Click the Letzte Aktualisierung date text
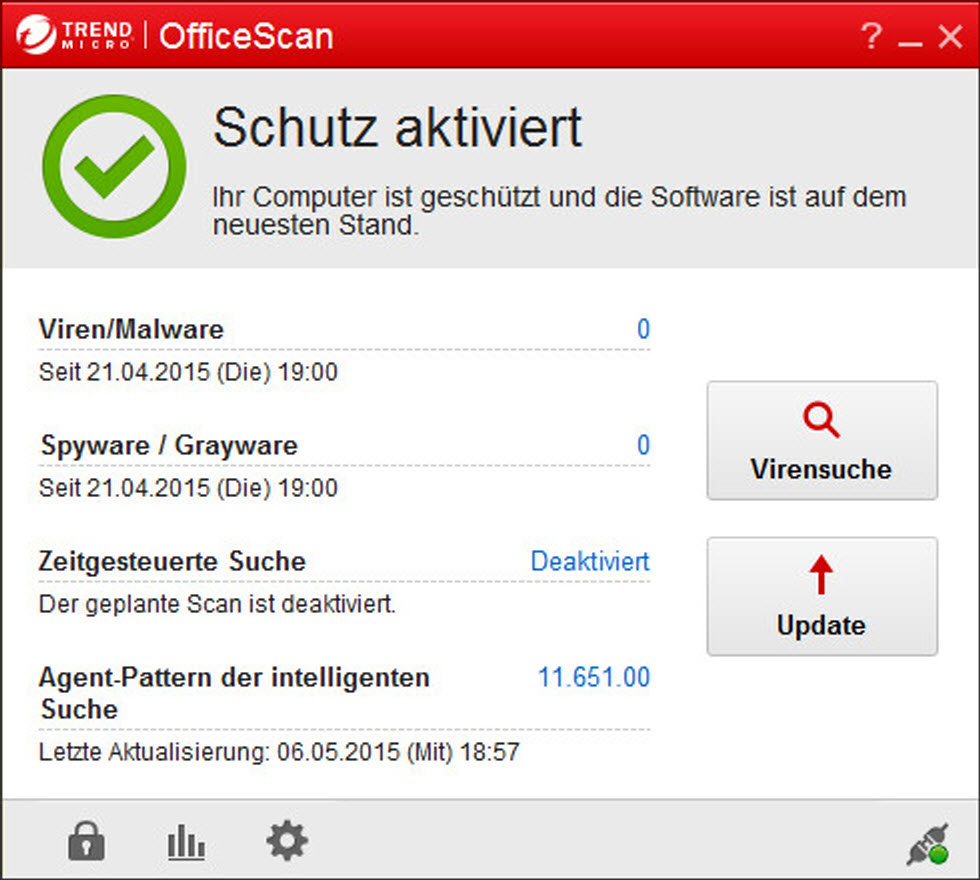The height and width of the screenshot is (880, 980). pyautogui.click(x=279, y=752)
